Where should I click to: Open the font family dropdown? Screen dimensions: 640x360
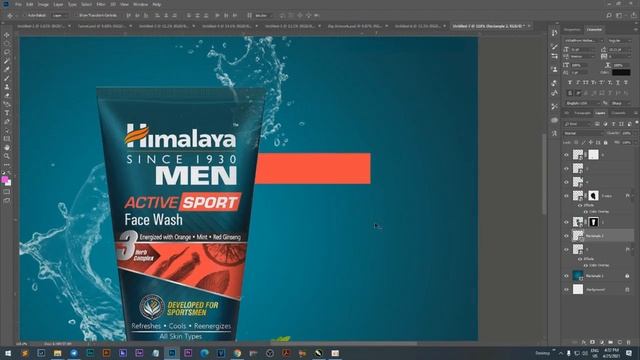point(584,41)
